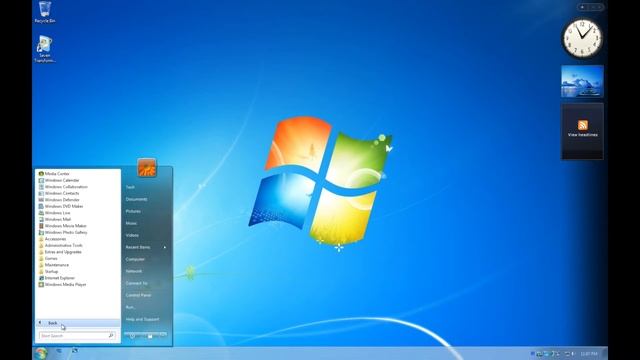Open Windows Collaboration in the Start menu
This screenshot has width=640, height=360.
click(63, 187)
